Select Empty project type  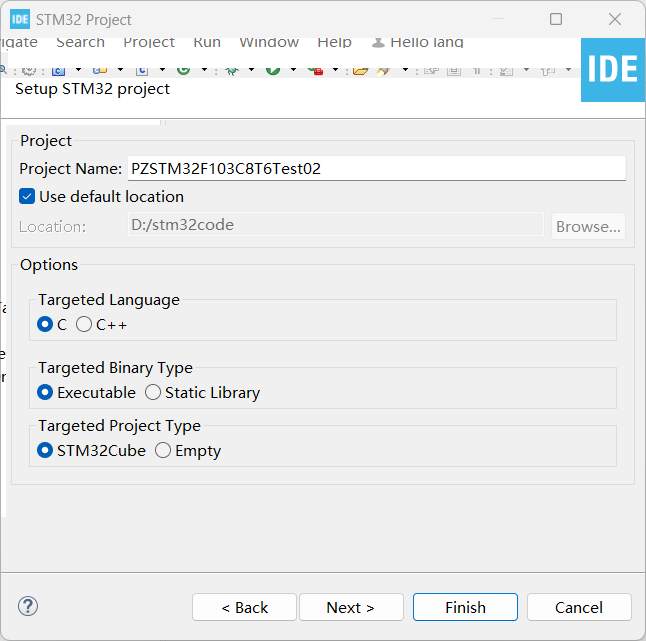click(163, 451)
